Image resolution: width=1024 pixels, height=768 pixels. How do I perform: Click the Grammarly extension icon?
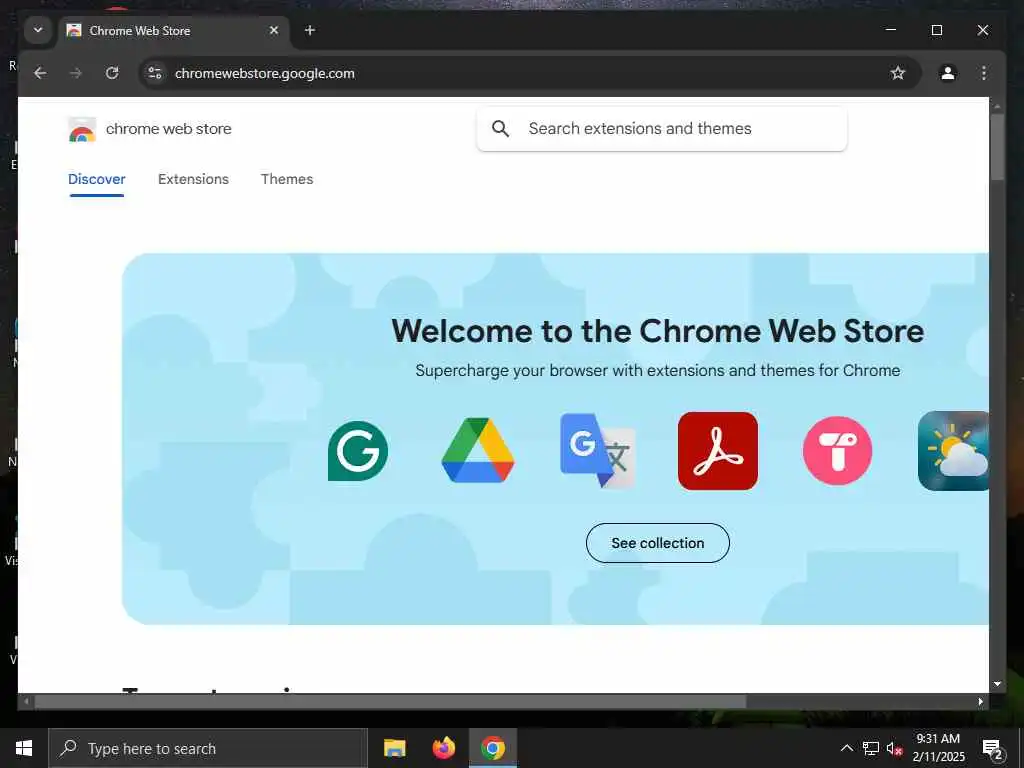[358, 451]
